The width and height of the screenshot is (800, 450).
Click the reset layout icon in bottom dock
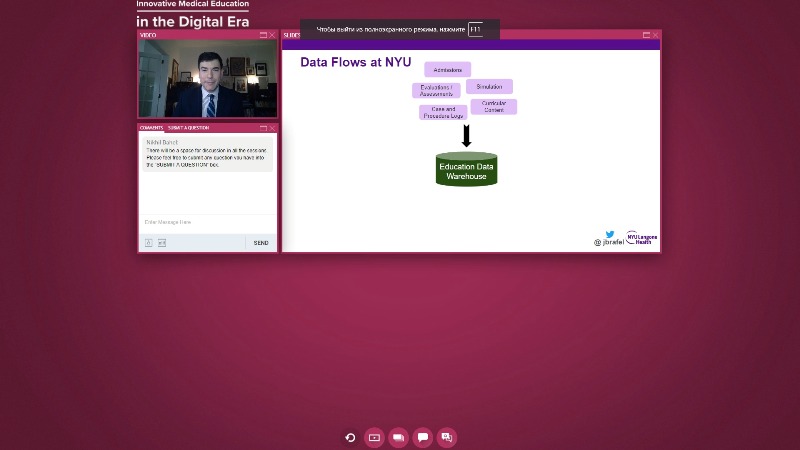point(350,437)
